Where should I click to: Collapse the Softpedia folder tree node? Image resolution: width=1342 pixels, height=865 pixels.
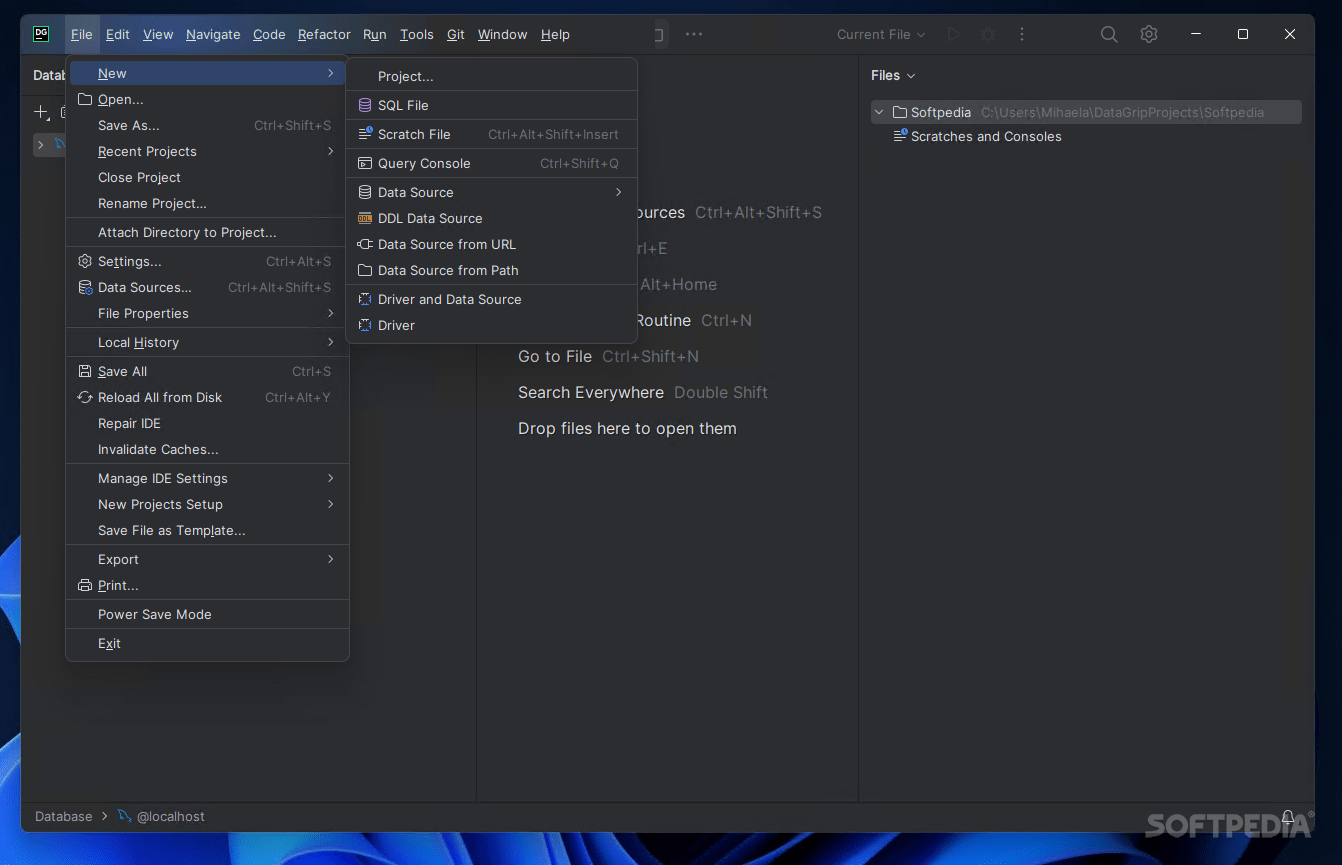click(x=879, y=112)
